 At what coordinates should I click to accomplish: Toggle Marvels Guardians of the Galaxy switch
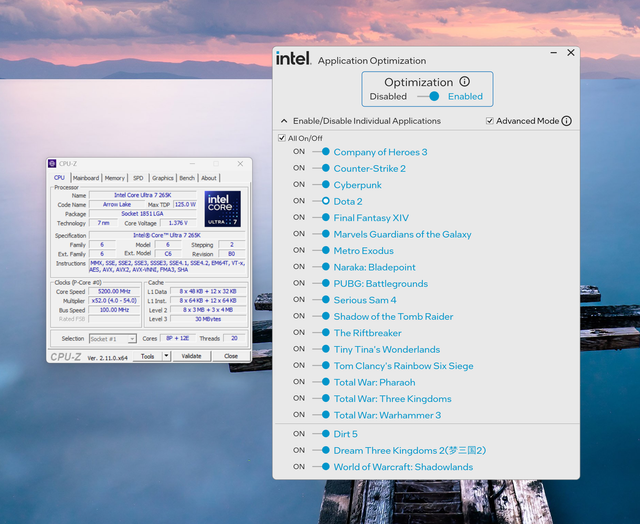pyautogui.click(x=321, y=234)
